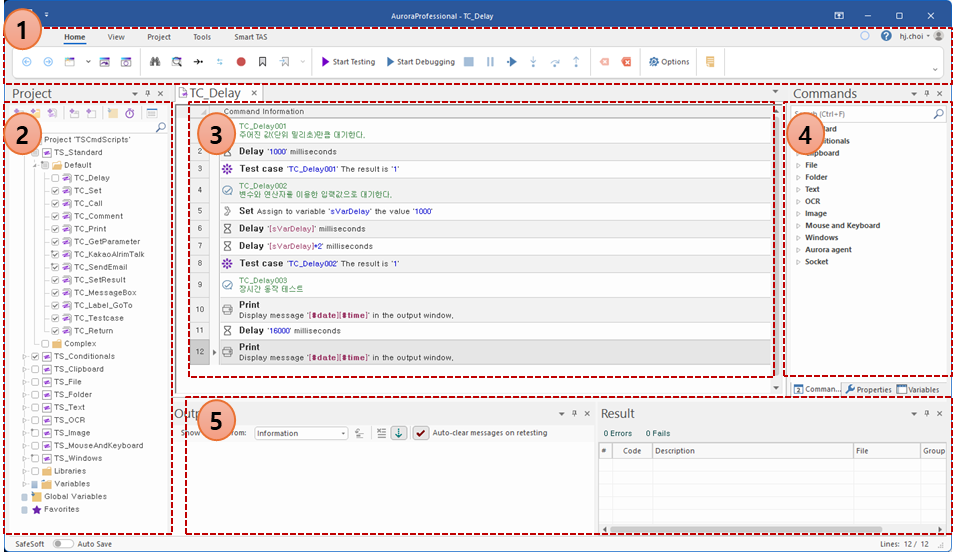Viewport: 953px width, 552px height.
Task: Click the Result panel horizontal scrollbar
Action: [x=746, y=530]
